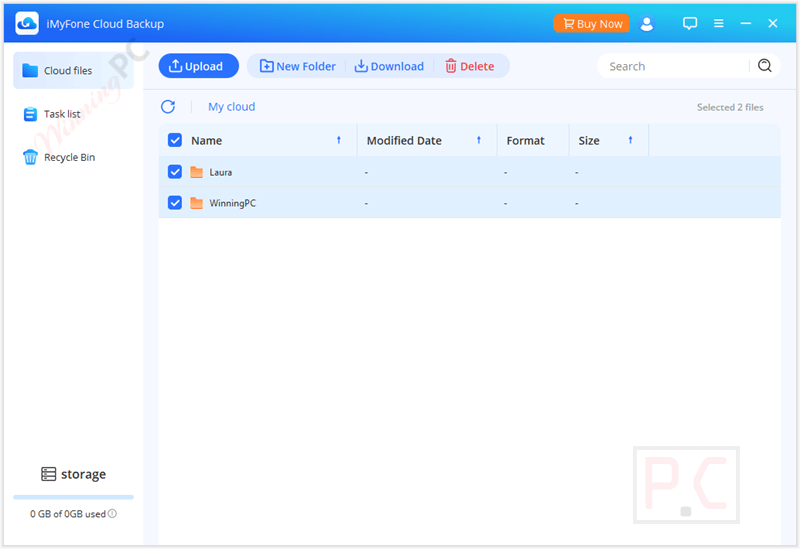Minimize the application window
Viewport: 800px width, 549px height.
pos(745,23)
